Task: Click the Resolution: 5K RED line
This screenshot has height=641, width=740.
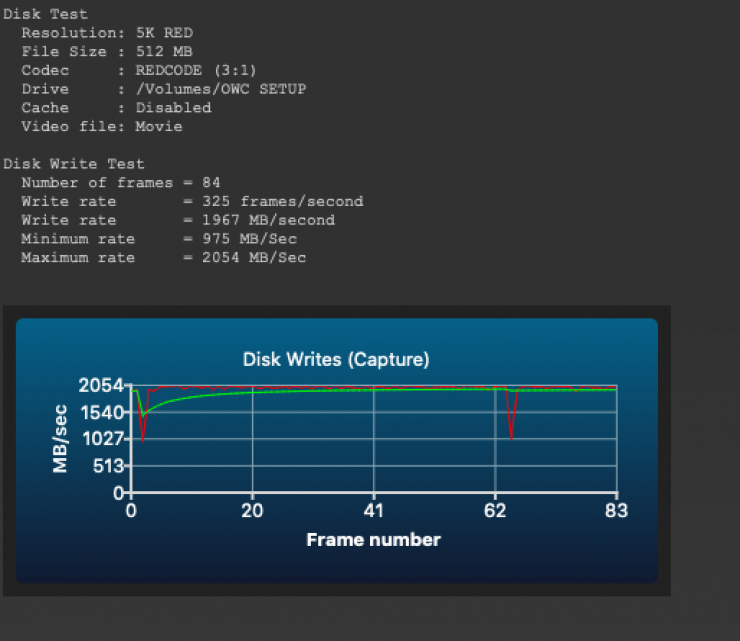Action: pyautogui.click(x=108, y=33)
